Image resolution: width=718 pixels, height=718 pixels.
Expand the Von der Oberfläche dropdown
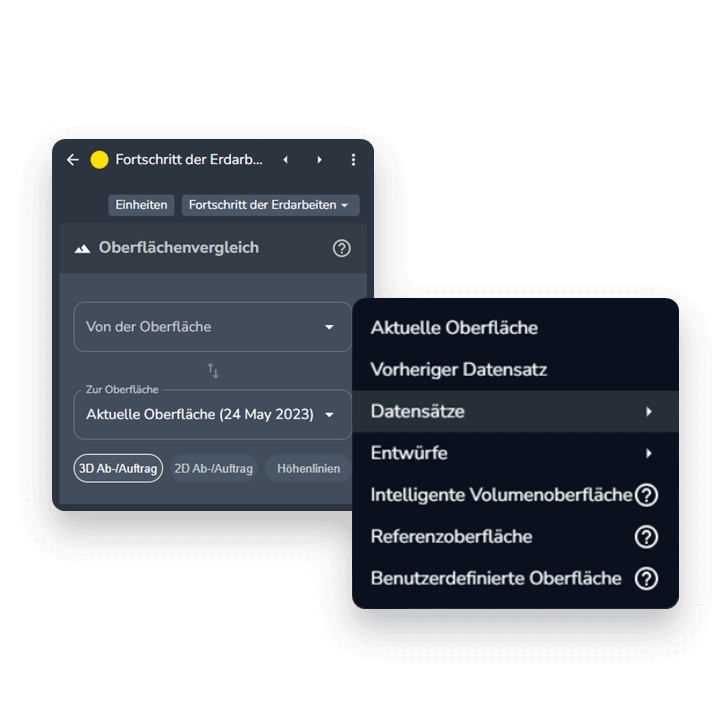[x=212, y=327]
